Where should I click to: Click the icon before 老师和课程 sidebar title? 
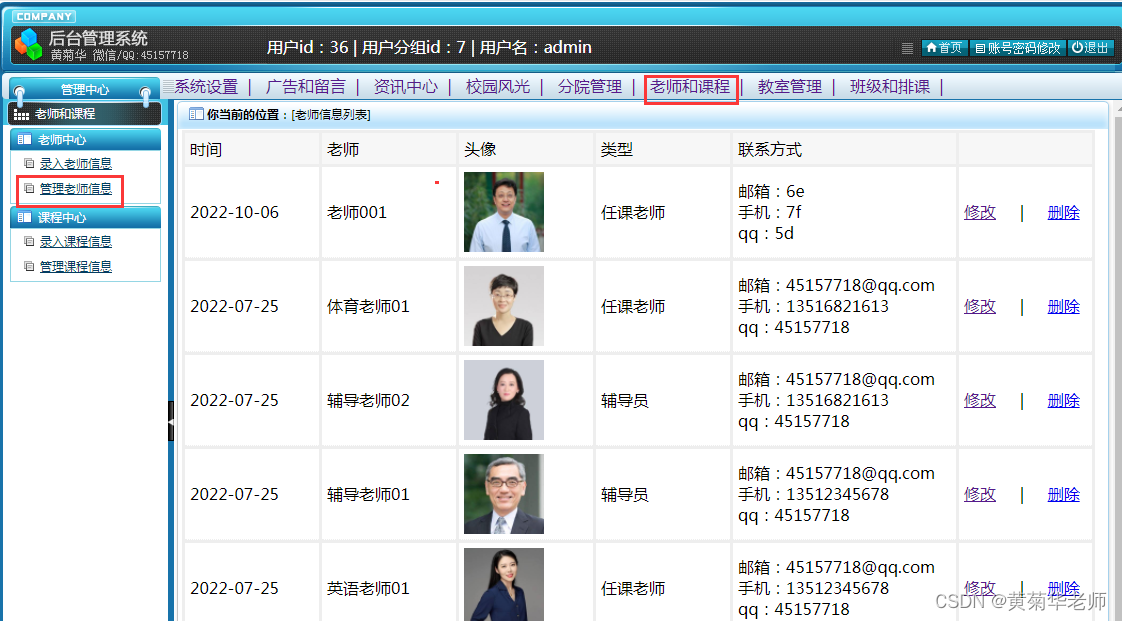pyautogui.click(x=21, y=114)
